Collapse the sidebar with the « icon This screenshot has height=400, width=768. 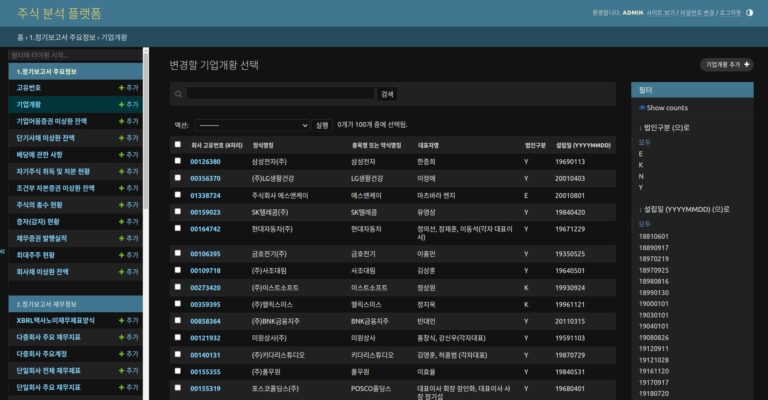[3, 251]
